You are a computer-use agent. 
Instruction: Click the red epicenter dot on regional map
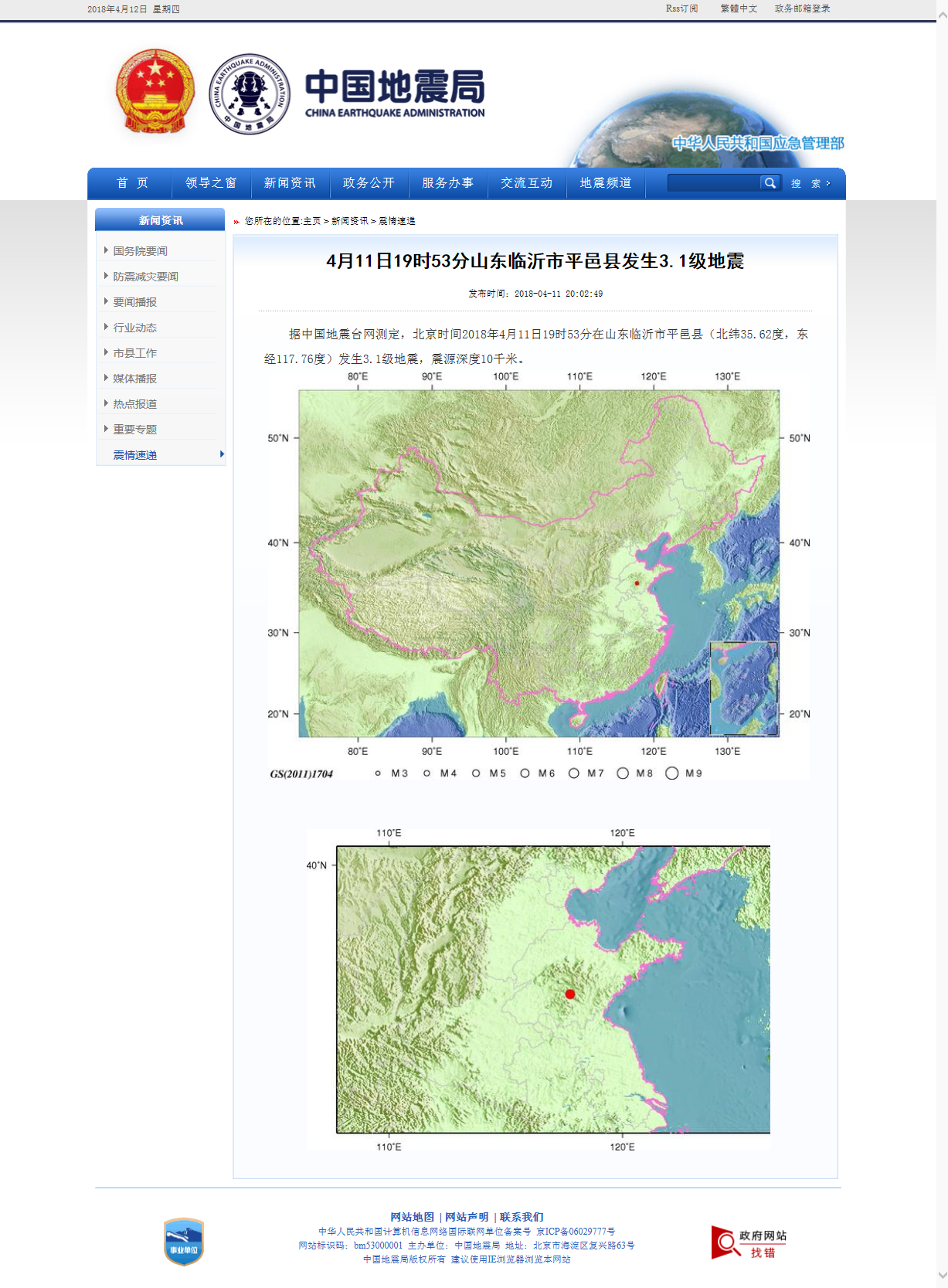pos(570,994)
